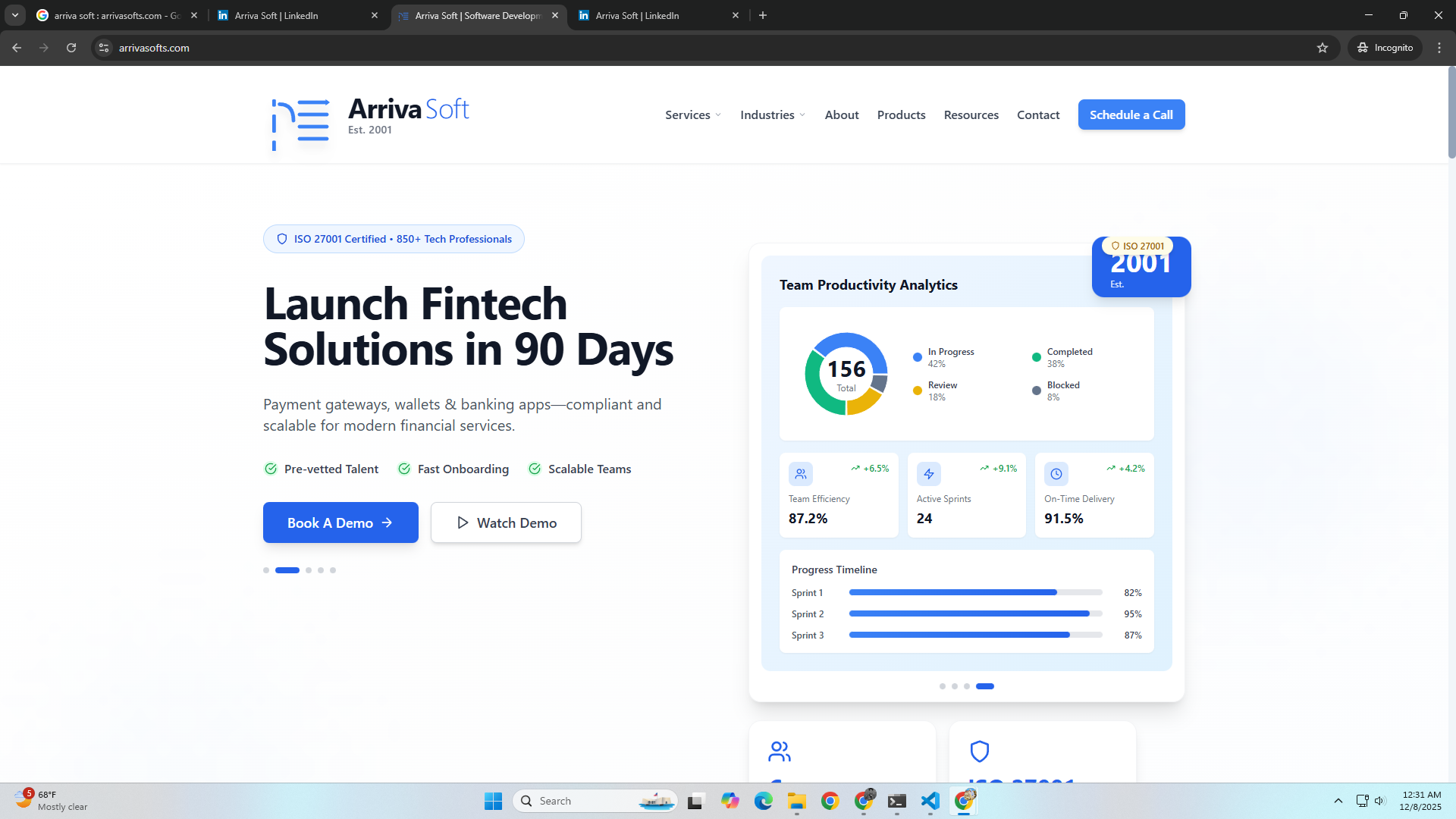The height and width of the screenshot is (819, 1456).
Task: Click the On-Time Delivery clock icon
Action: click(x=1056, y=474)
